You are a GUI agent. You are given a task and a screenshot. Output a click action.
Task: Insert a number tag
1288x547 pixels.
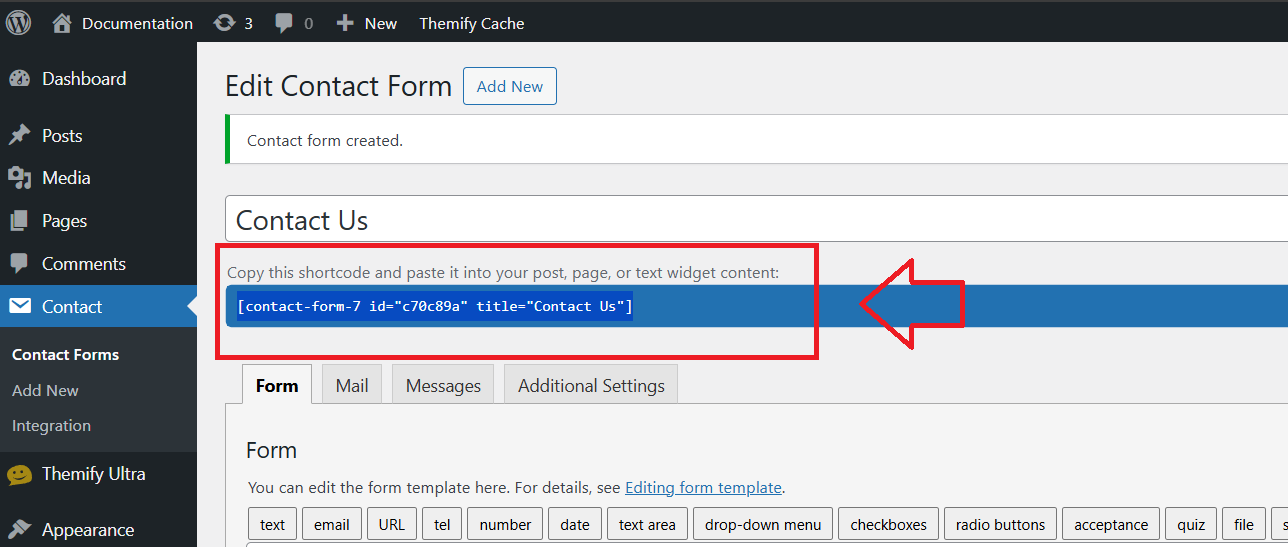505,524
